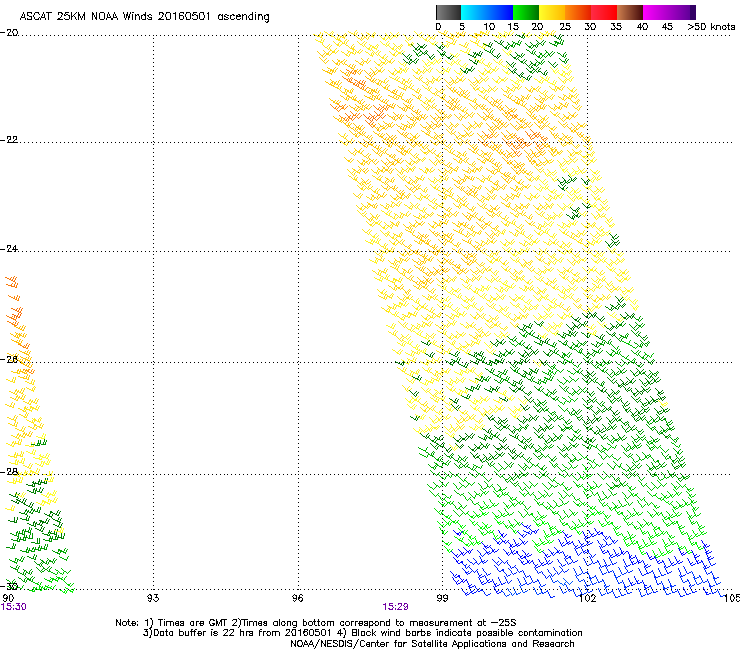Click the '96' longitude axis label

pyautogui.click(x=297, y=598)
